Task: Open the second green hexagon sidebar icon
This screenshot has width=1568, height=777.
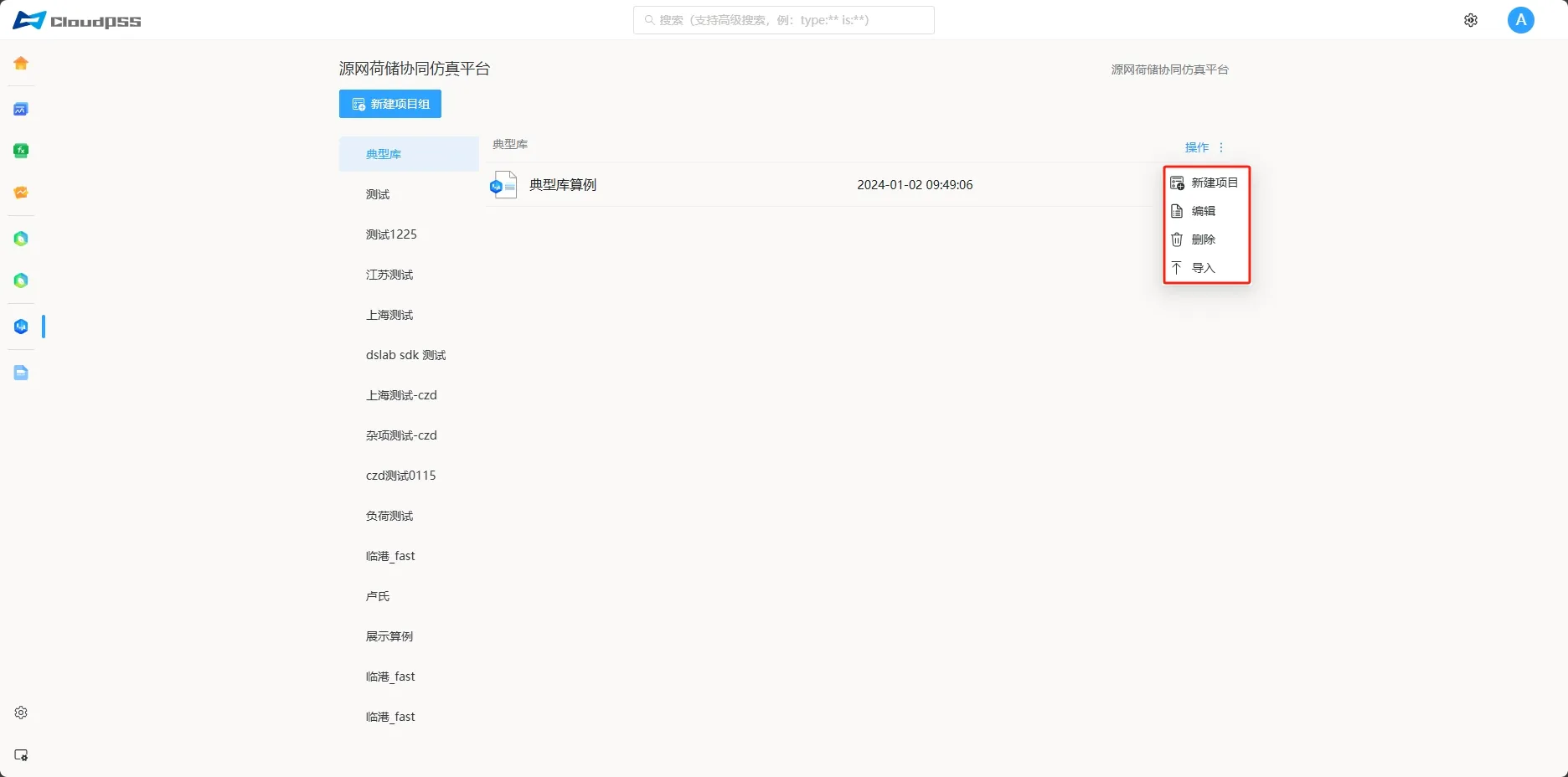Action: (x=21, y=280)
